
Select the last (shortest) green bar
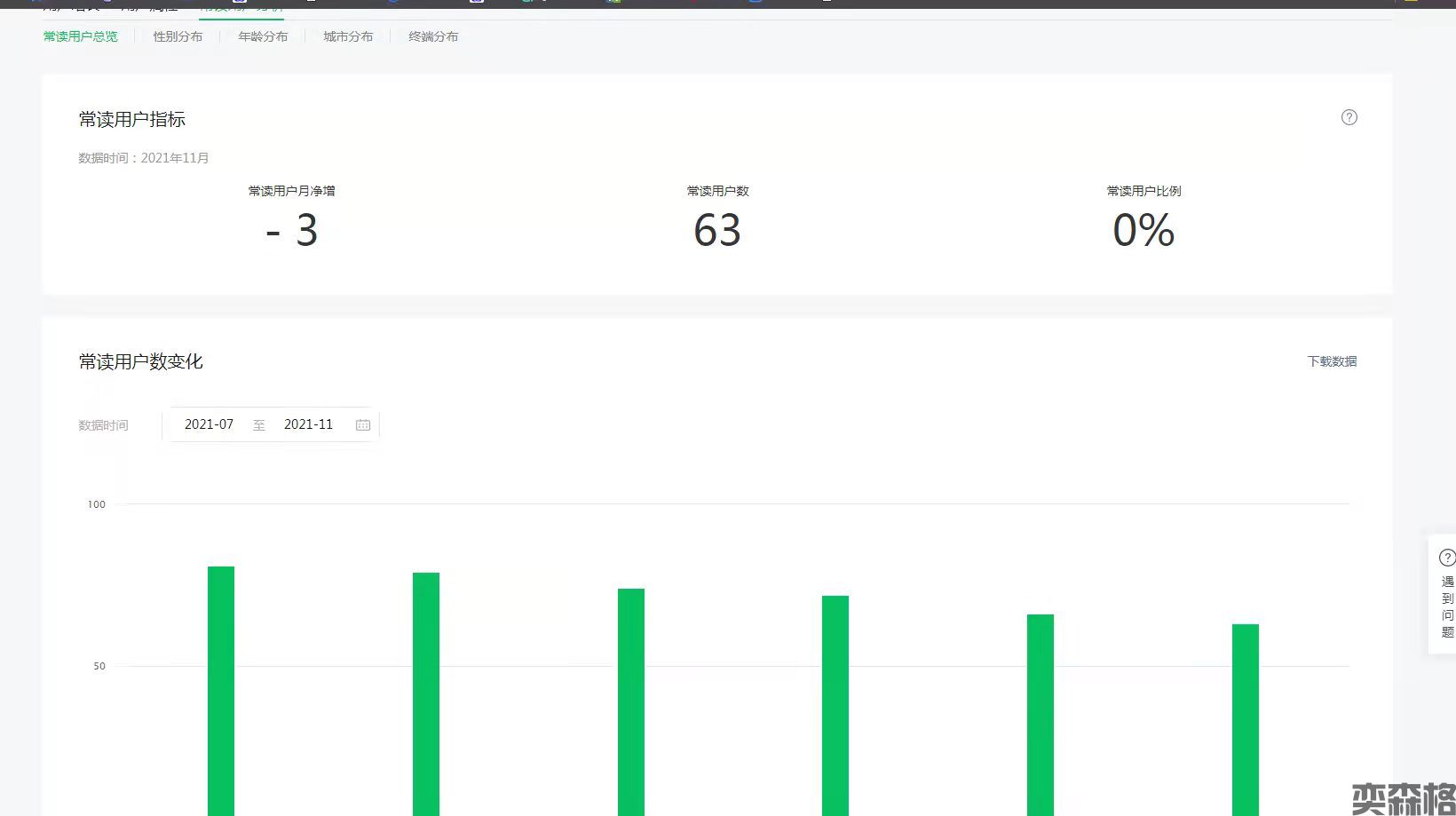pyautogui.click(x=1246, y=719)
